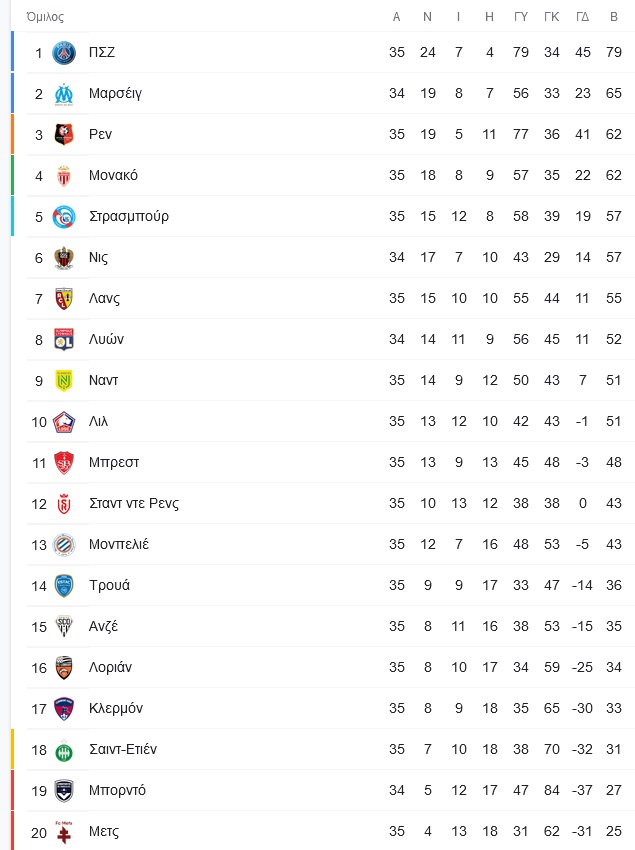Click the Στρασμπούρ team logo
Viewport: 635px width, 850px height.
tap(64, 217)
